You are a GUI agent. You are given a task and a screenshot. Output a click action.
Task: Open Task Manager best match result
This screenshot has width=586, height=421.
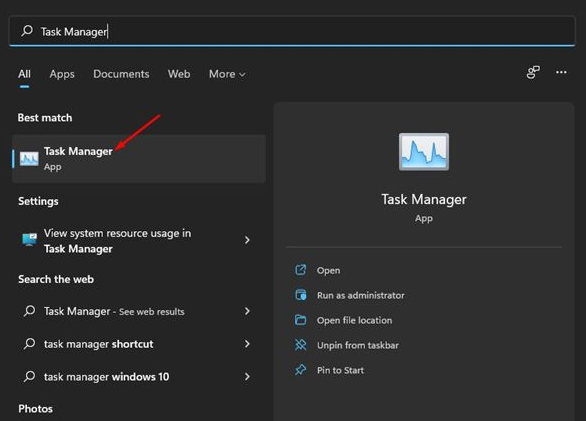tap(139, 159)
